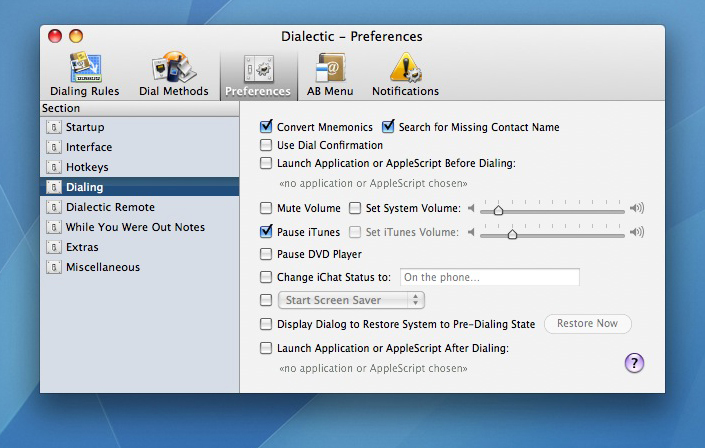
Task: Uncheck the Pause iTunes option
Action: tap(266, 232)
